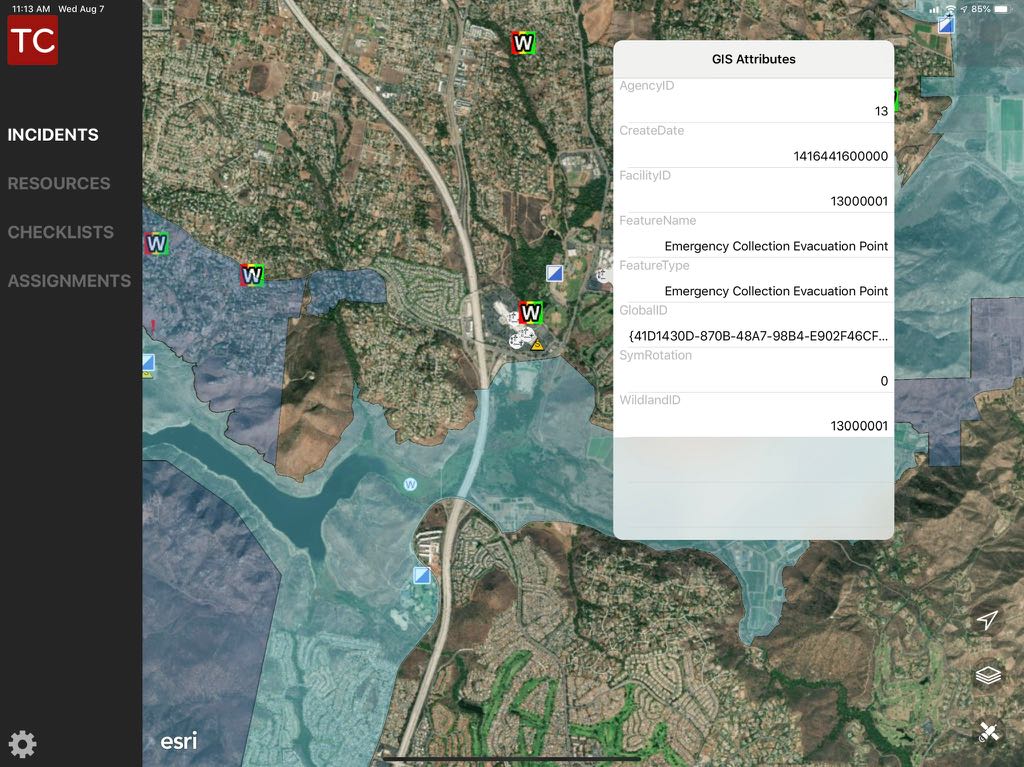Screen dimensions: 1024x767
Task: Tap the W marker inside the blue shaded zone
Action: click(x=156, y=243)
